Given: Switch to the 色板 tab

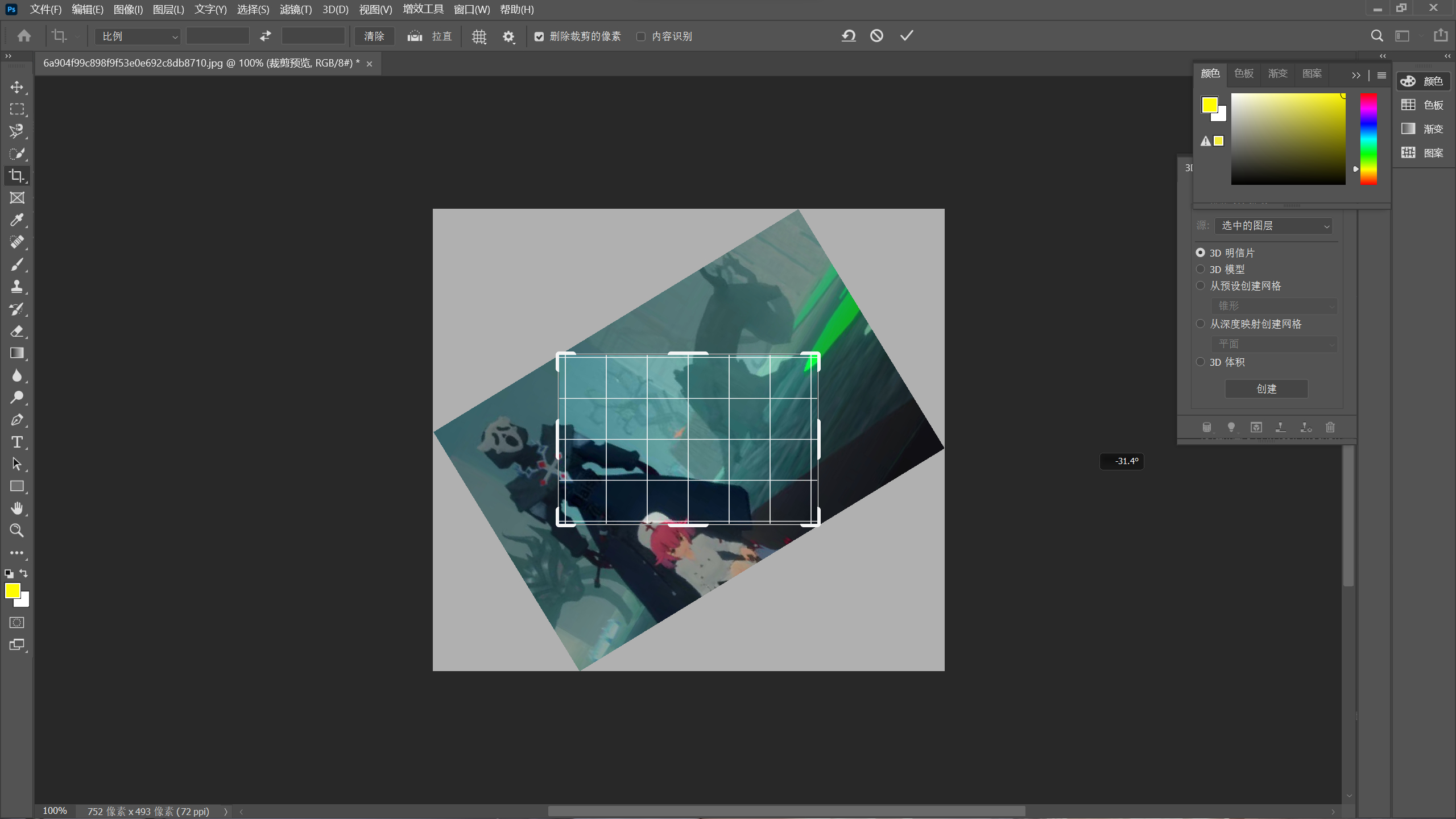Looking at the screenshot, I should coord(1244,73).
